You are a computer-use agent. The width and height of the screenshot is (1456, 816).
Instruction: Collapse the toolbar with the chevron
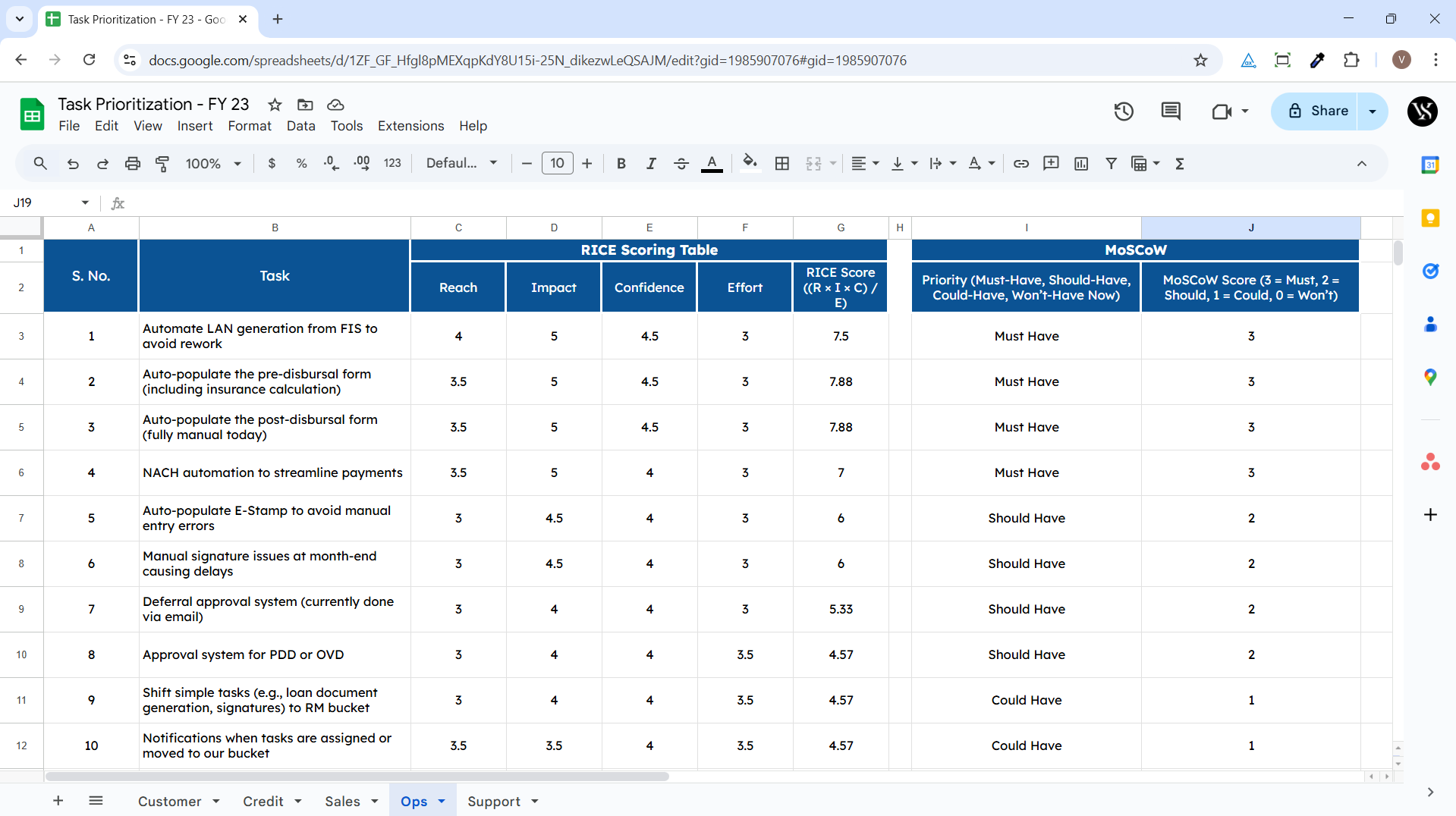pos(1362,163)
